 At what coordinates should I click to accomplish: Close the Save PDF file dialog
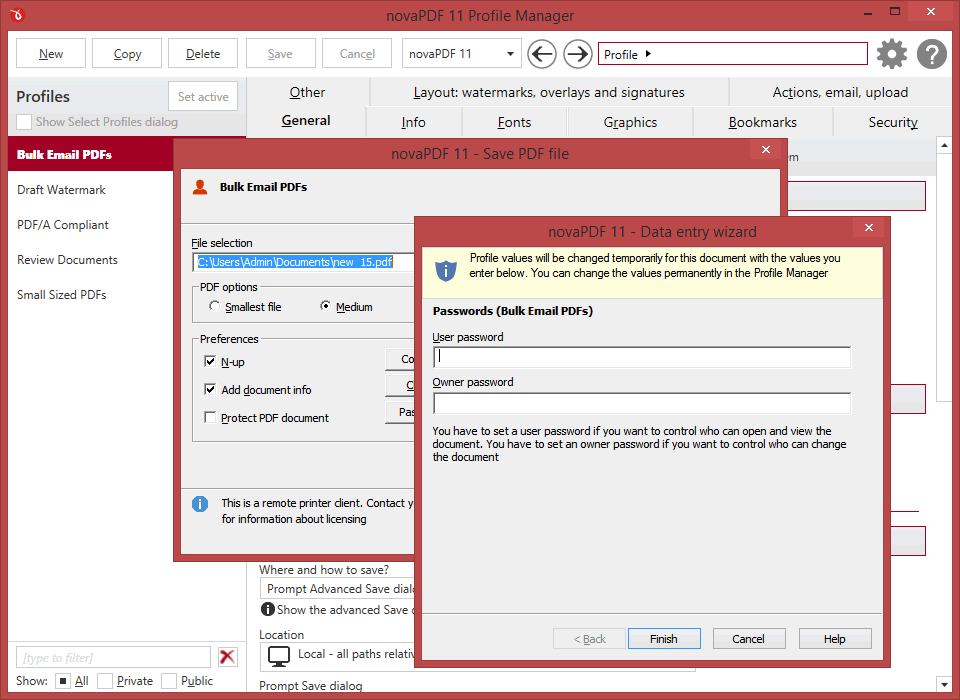[x=766, y=150]
